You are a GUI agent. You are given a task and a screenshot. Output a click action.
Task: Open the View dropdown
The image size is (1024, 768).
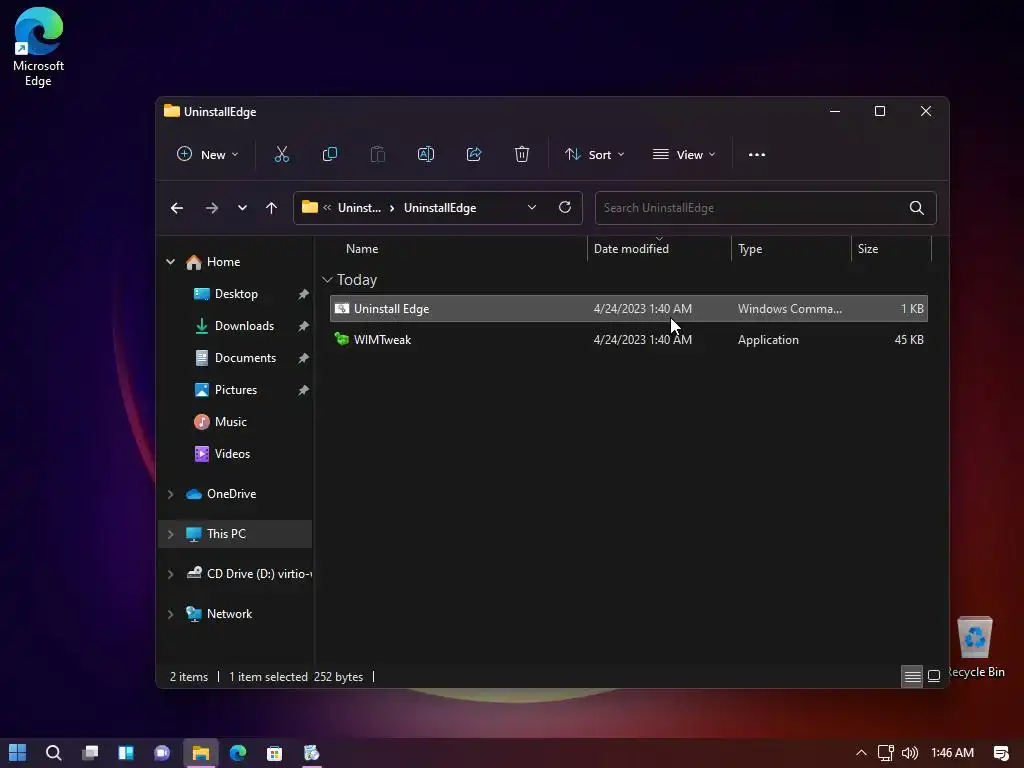pos(684,155)
